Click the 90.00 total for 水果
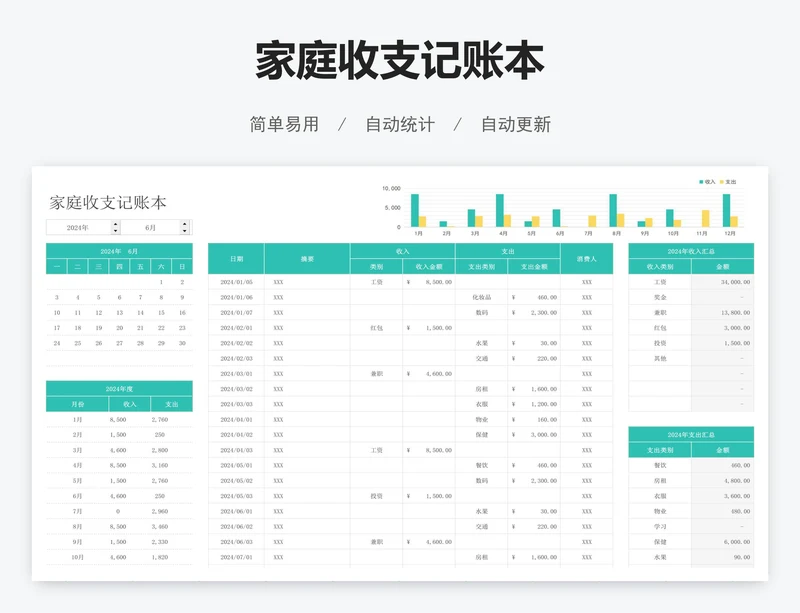The width and height of the screenshot is (800, 613). tap(723, 557)
